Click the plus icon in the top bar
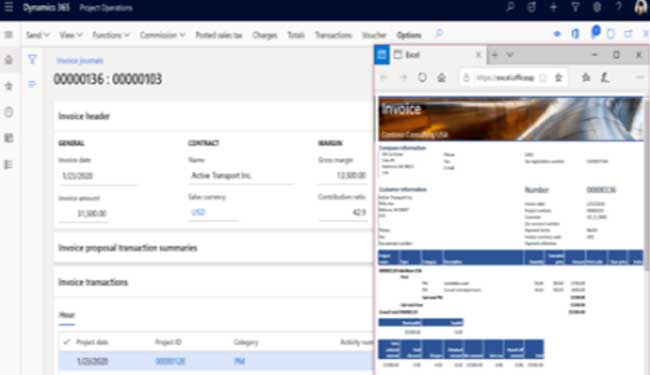 553,7
